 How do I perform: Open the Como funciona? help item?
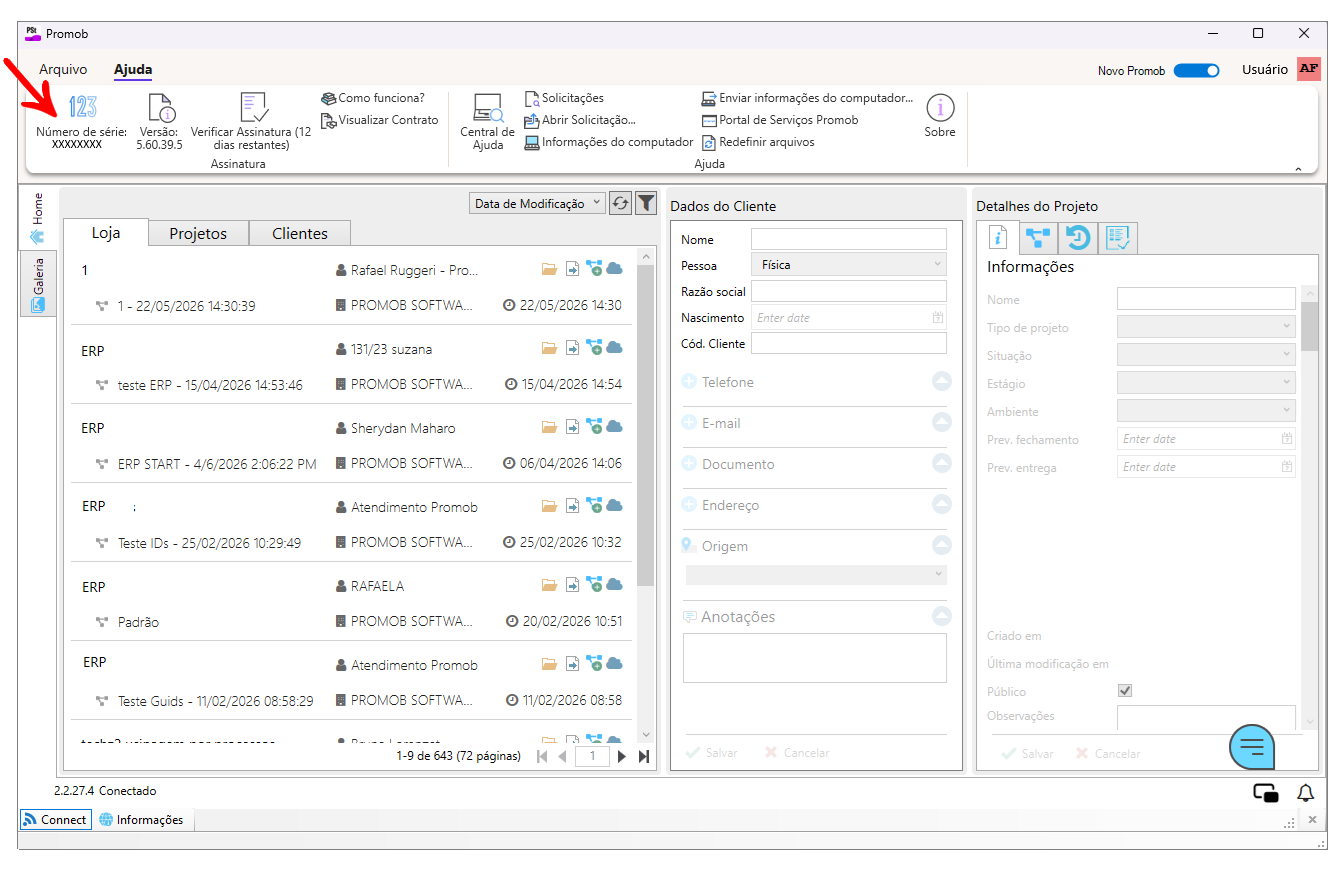click(x=373, y=98)
